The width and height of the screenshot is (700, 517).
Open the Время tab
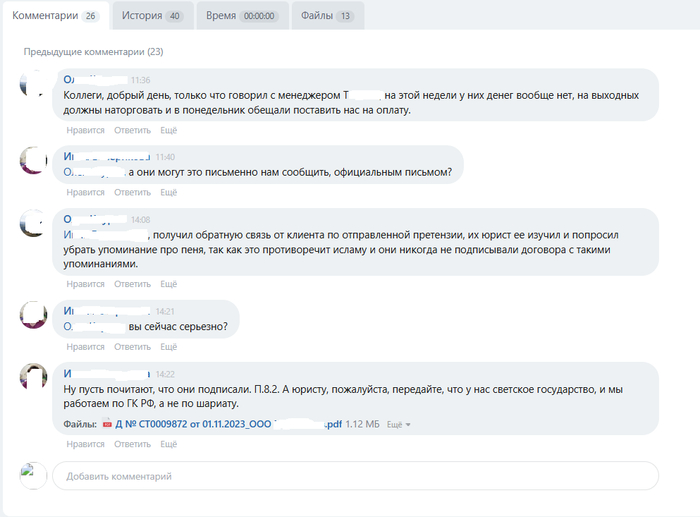click(240, 16)
